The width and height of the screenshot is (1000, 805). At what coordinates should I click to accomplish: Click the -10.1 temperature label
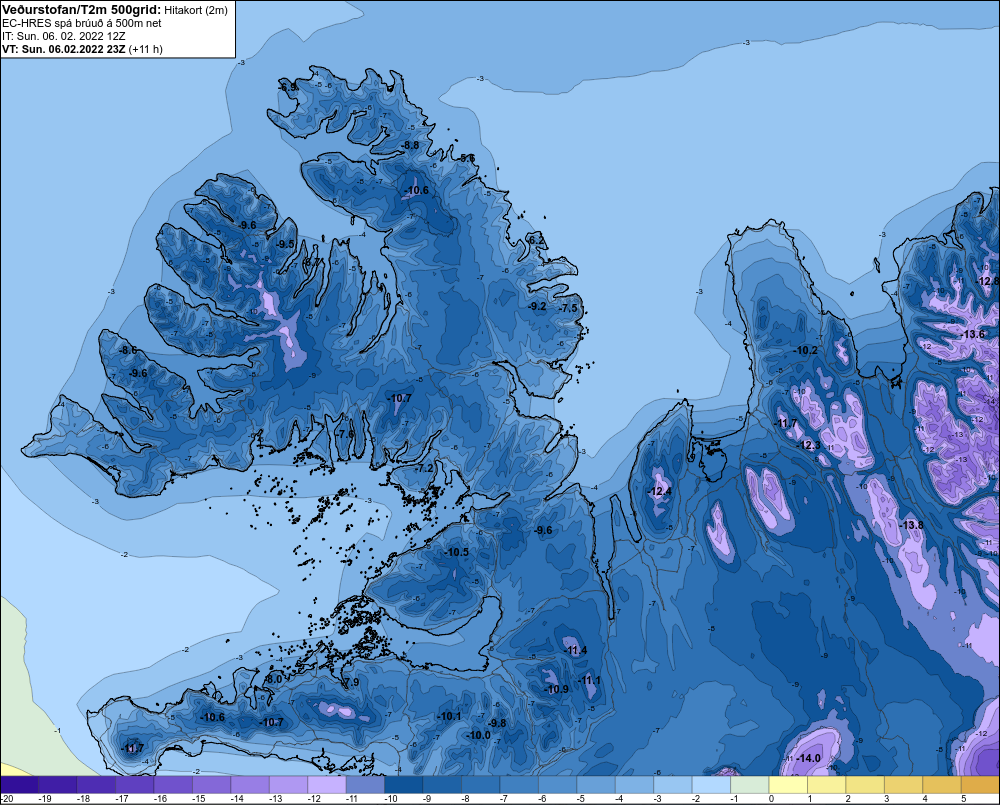[449, 716]
